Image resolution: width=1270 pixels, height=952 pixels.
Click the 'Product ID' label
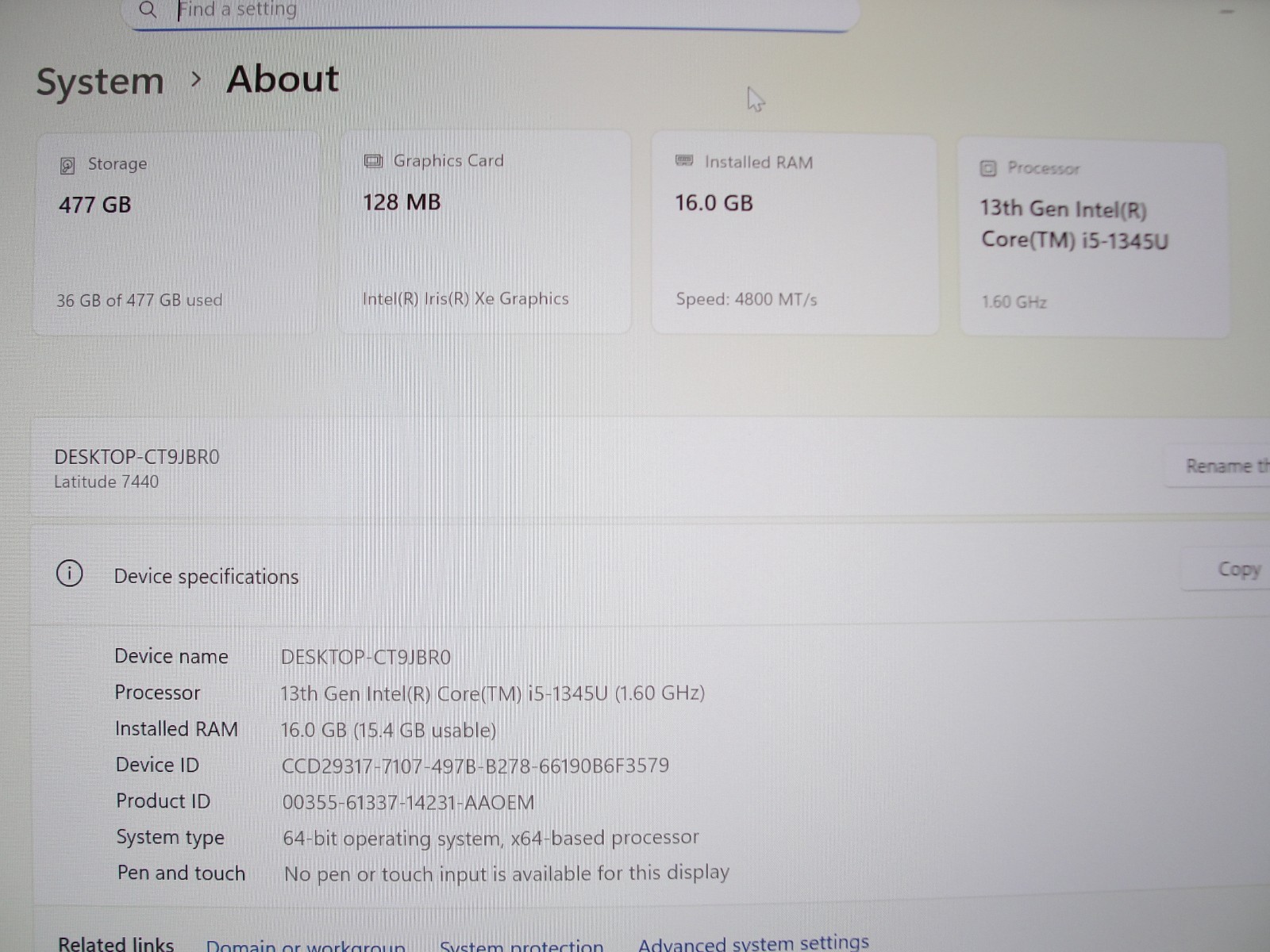pyautogui.click(x=164, y=801)
